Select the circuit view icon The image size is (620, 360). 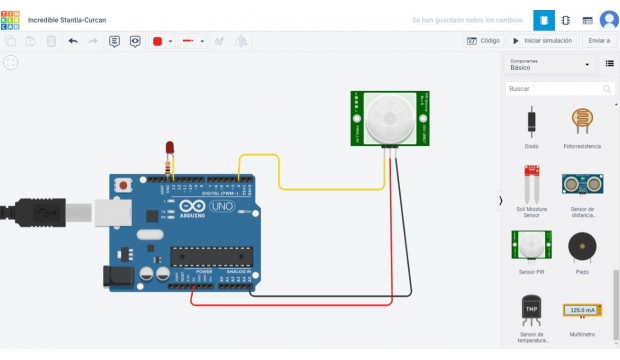coord(544,20)
